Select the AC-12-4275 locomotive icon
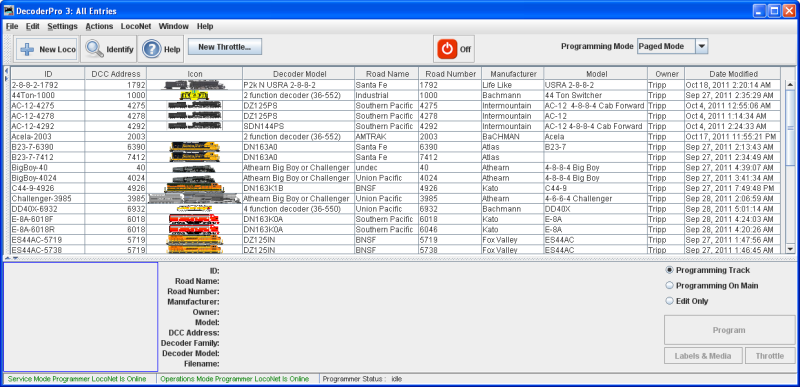The width and height of the screenshot is (800, 387). [194, 106]
